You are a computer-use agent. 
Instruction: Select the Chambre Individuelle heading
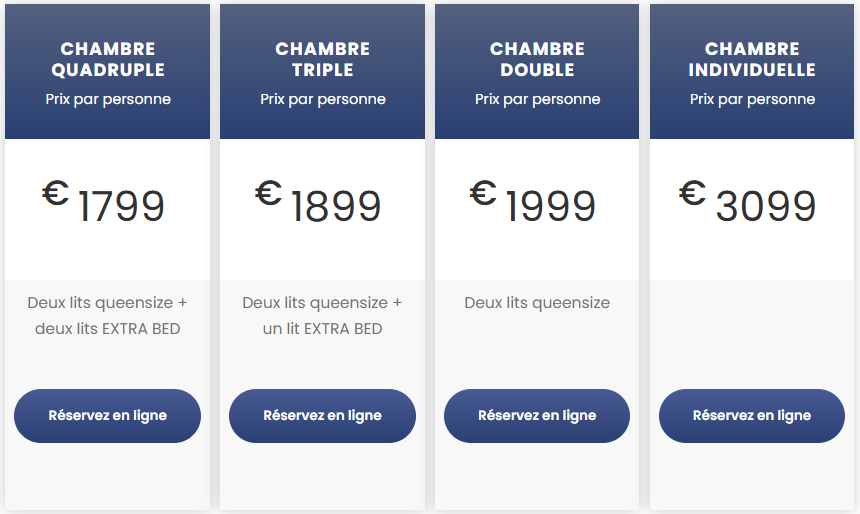point(752,59)
